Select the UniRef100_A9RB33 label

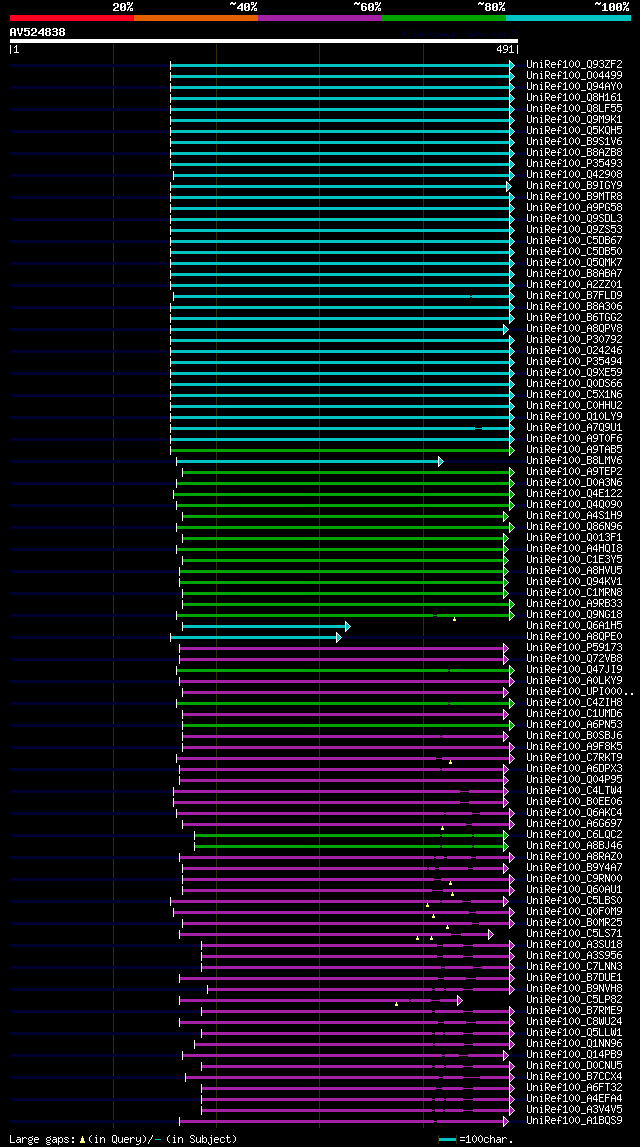point(574,603)
